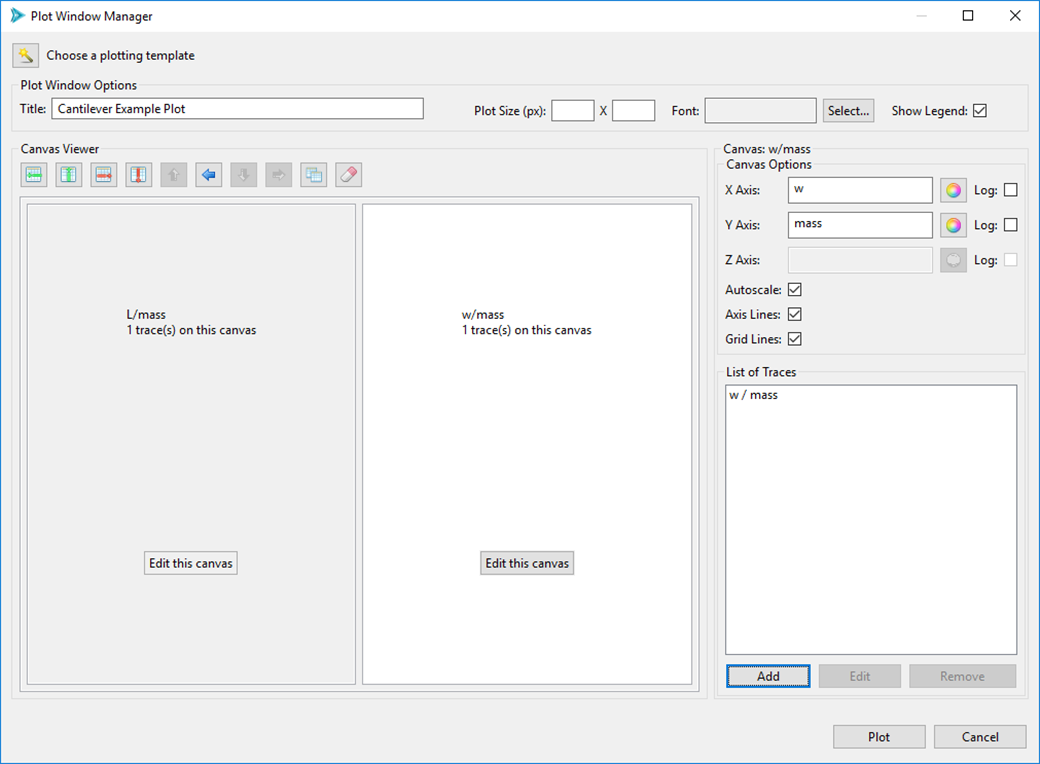Click the Plot button
The height and width of the screenshot is (764, 1040).
coord(878,736)
